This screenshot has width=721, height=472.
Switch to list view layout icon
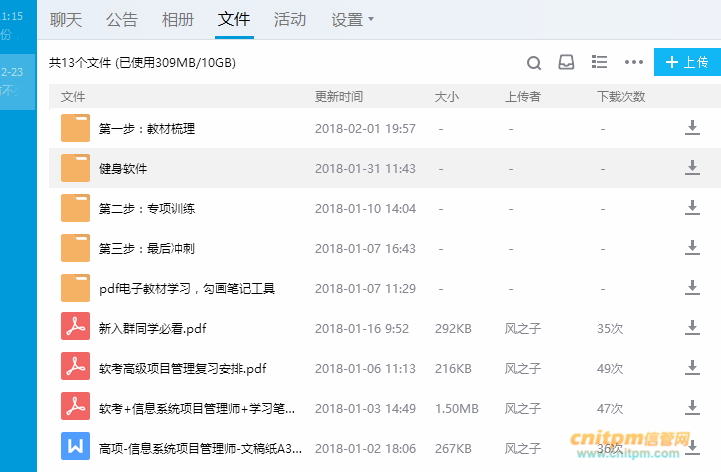coord(600,62)
